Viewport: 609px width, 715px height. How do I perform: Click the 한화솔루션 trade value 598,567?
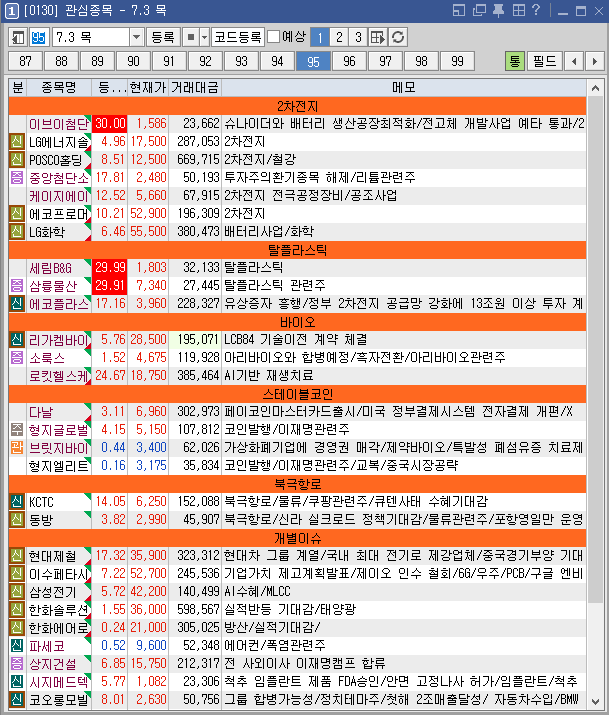198,610
